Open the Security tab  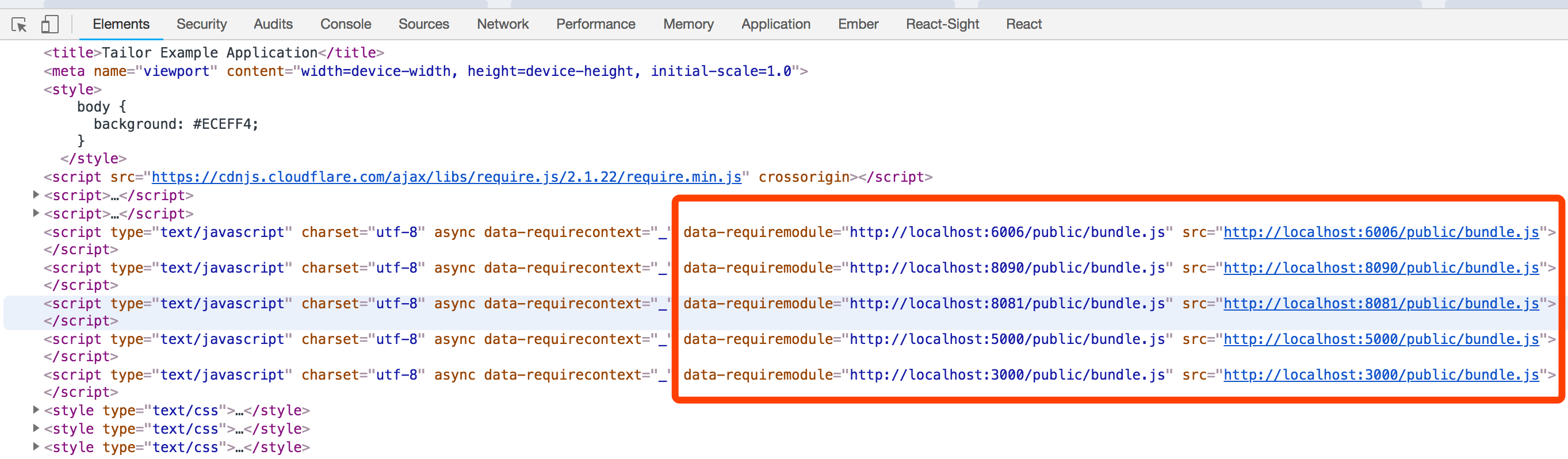(201, 24)
